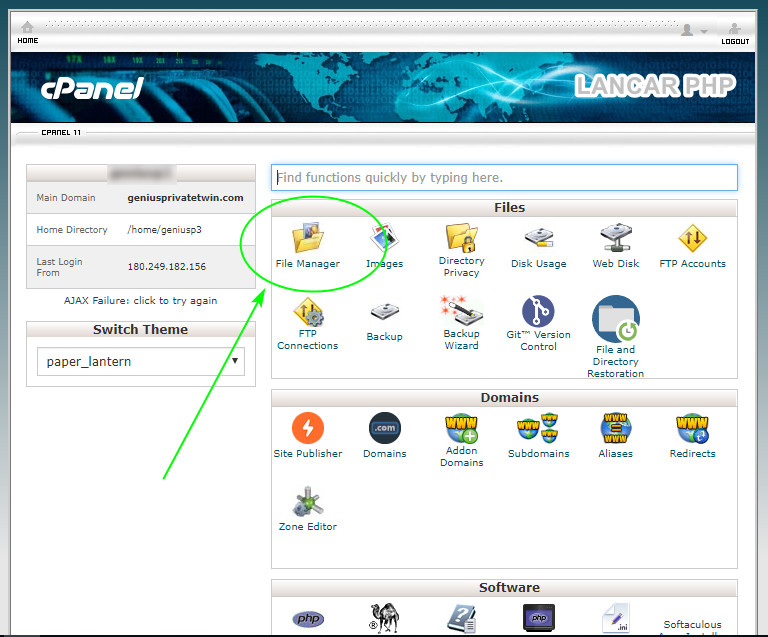
Task: Open the user account dropdown in top bar
Action: [x=694, y=30]
